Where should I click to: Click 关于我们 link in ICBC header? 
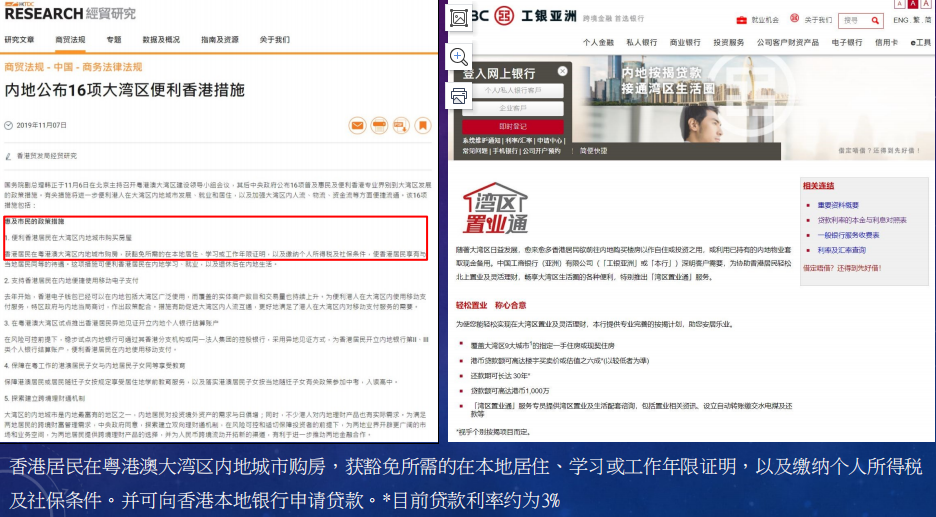click(818, 20)
